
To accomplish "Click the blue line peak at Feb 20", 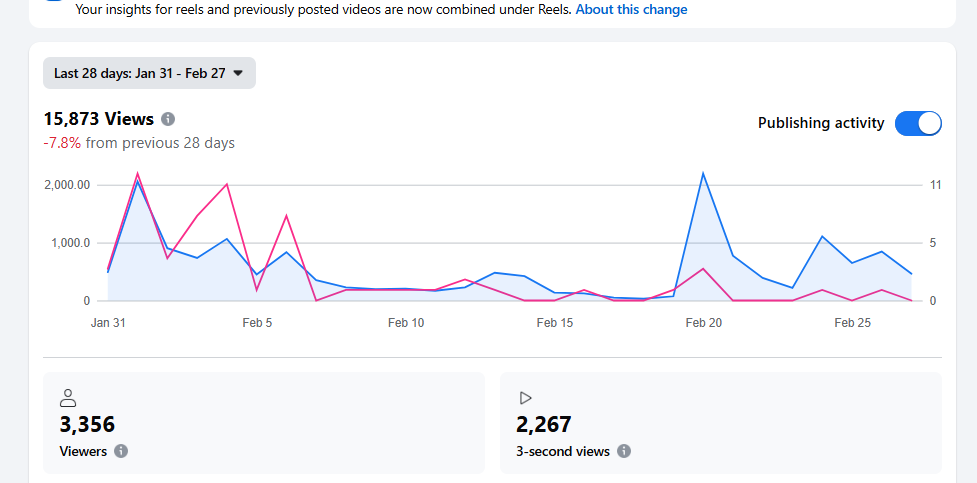I will click(x=703, y=173).
